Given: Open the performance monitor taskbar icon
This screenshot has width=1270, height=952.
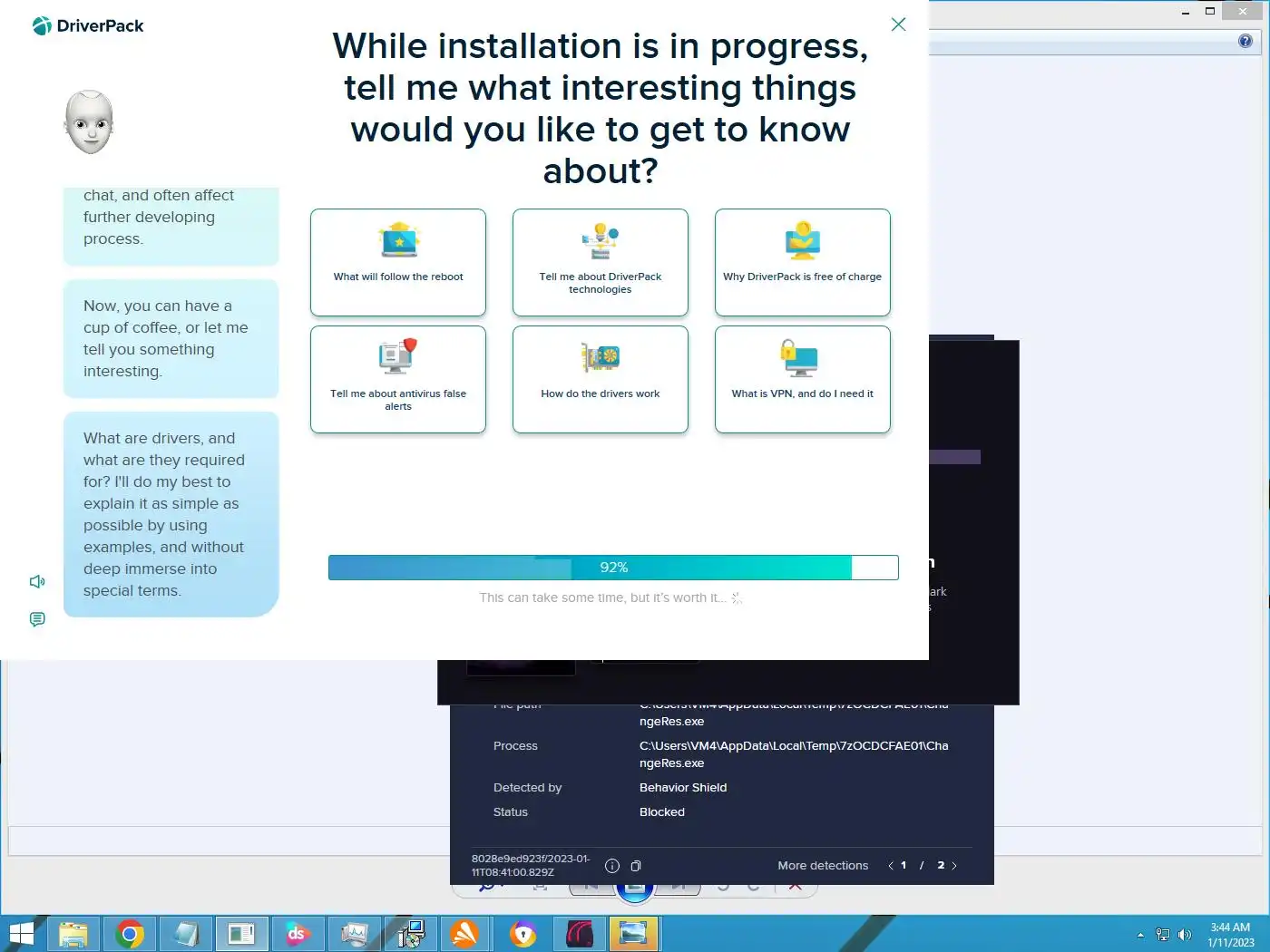Looking at the screenshot, I should pyautogui.click(x=354, y=934).
